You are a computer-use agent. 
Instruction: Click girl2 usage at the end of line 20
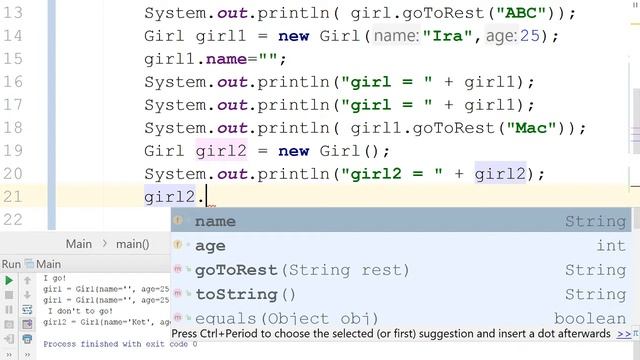click(x=500, y=174)
